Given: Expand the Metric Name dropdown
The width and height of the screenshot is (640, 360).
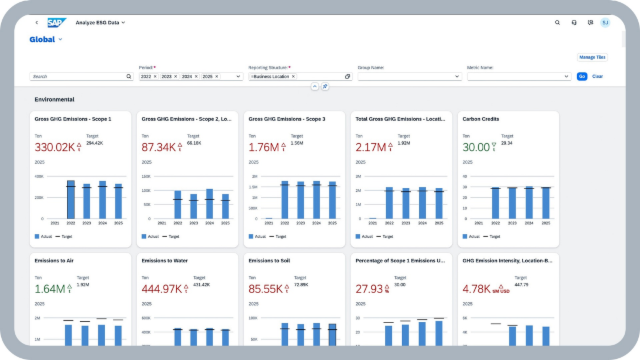Looking at the screenshot, I should pos(566,76).
